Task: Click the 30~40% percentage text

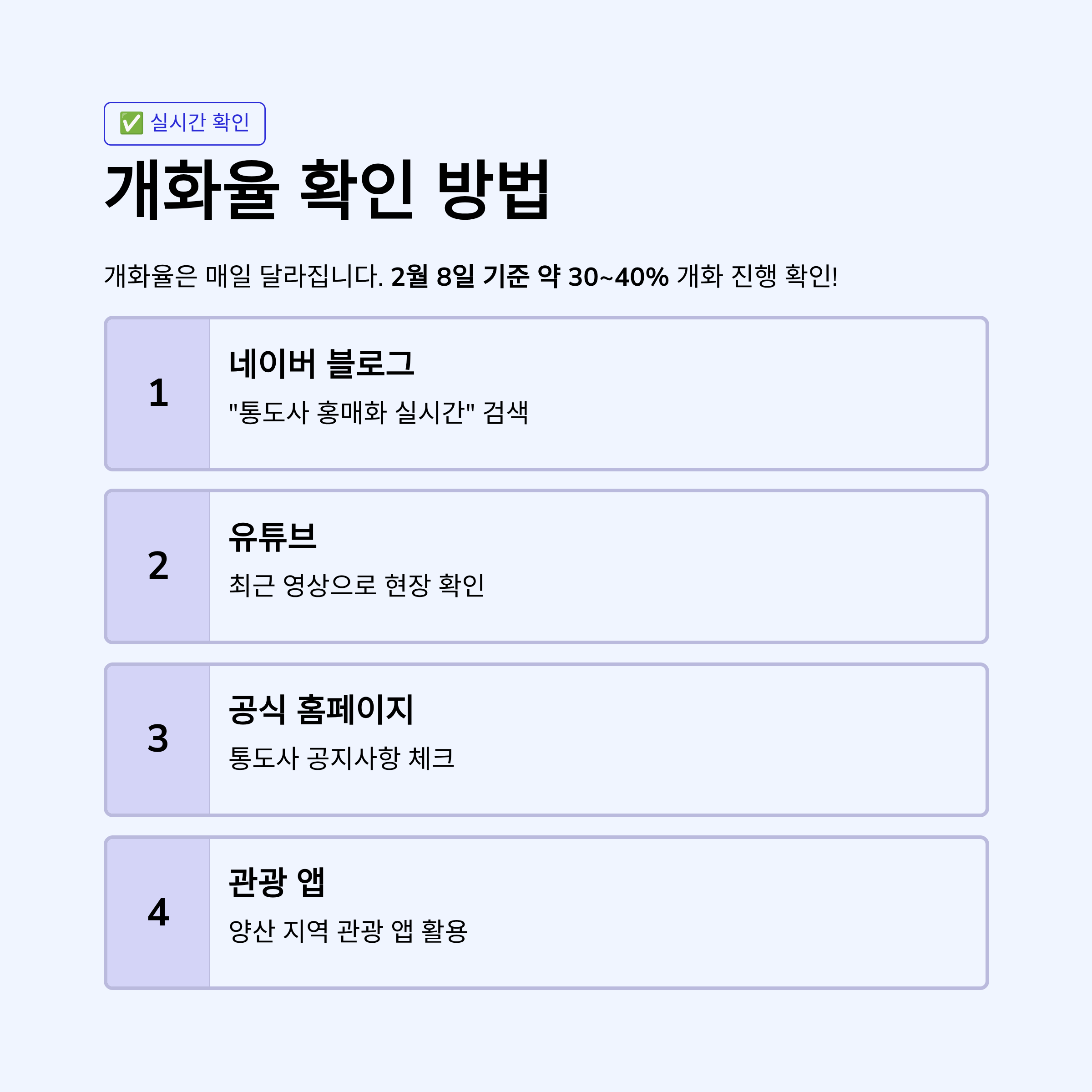Action: pyautogui.click(x=618, y=277)
